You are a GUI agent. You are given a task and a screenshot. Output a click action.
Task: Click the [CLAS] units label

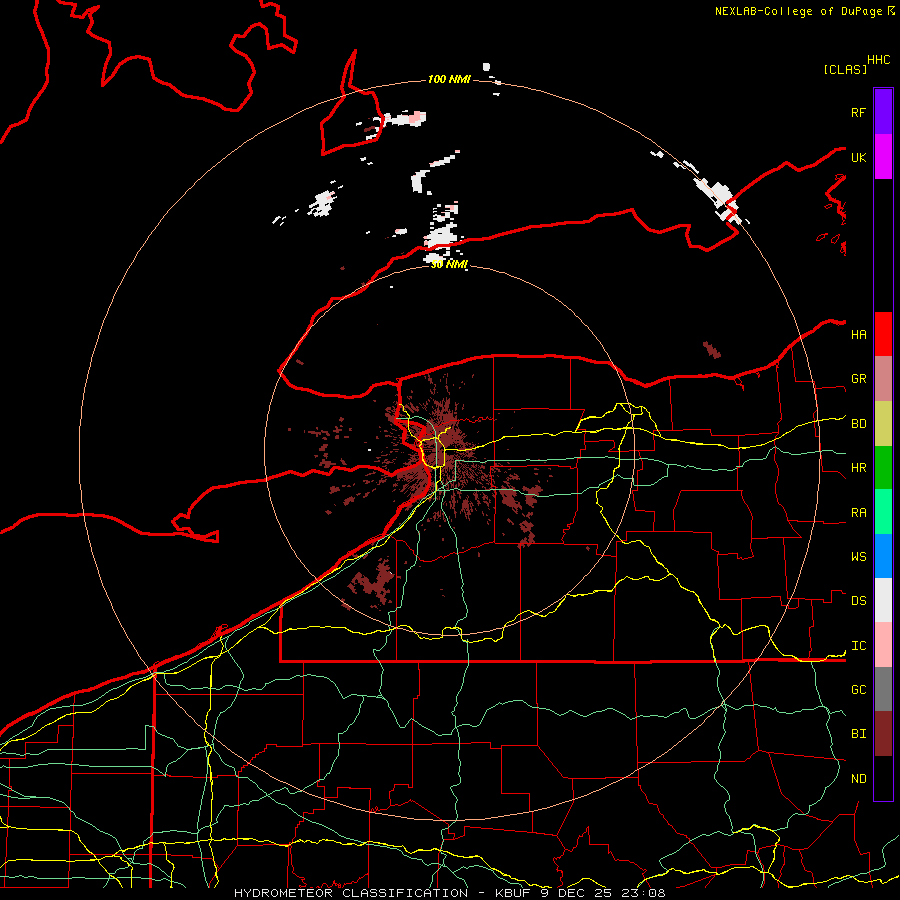(x=845, y=69)
